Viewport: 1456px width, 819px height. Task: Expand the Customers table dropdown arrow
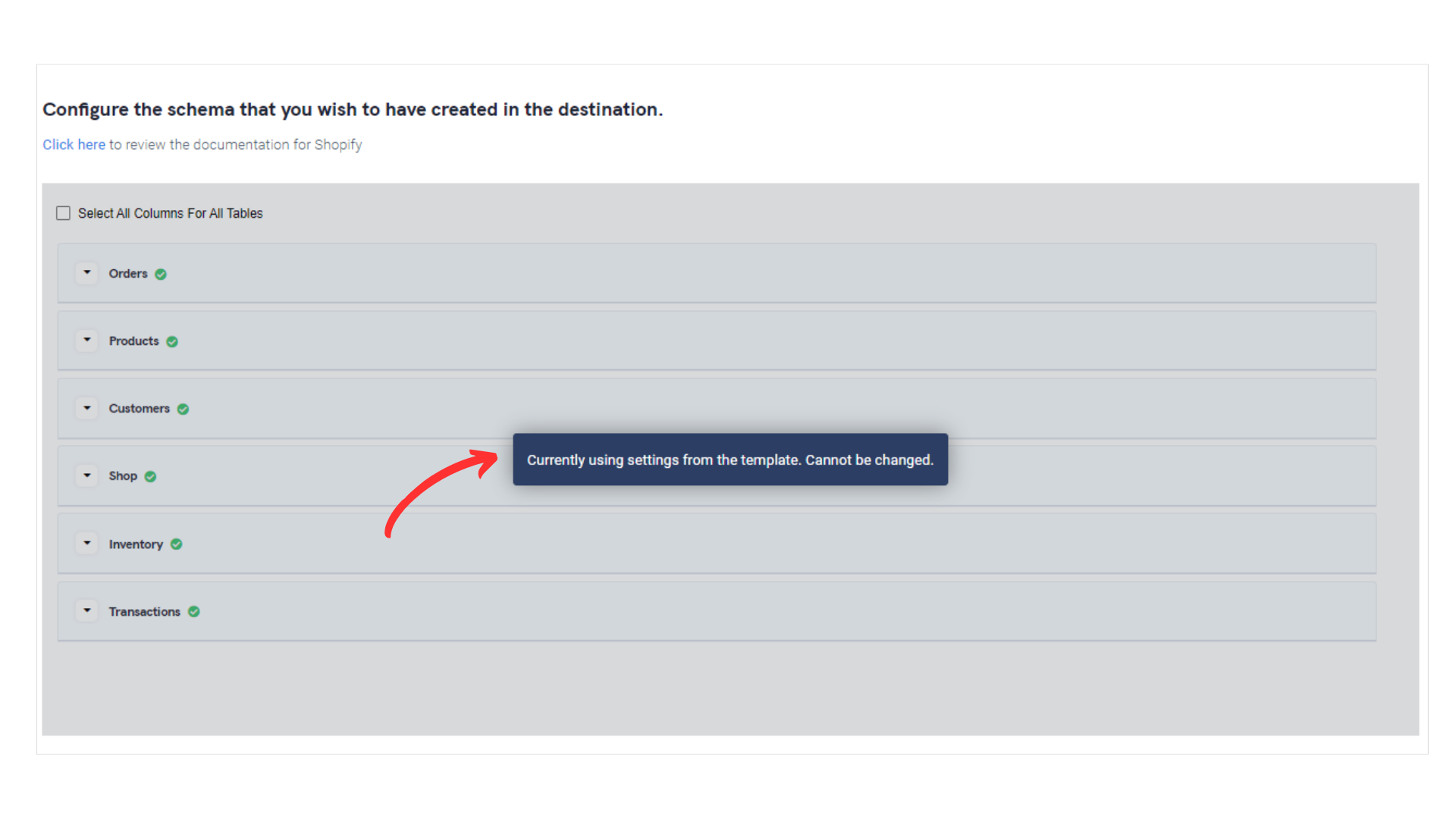coord(87,408)
